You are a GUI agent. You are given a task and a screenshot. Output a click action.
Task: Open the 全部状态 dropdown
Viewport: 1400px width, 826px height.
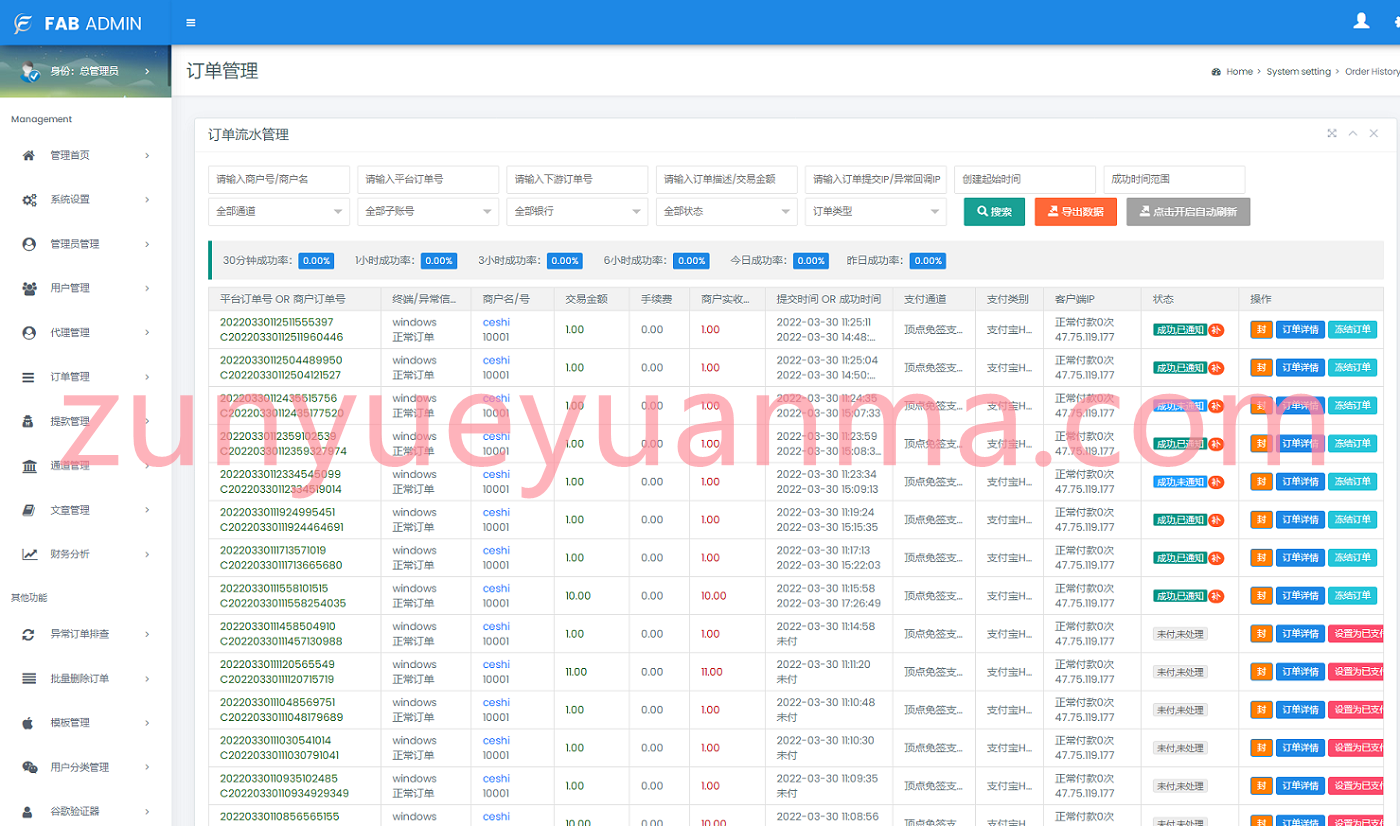click(x=726, y=212)
